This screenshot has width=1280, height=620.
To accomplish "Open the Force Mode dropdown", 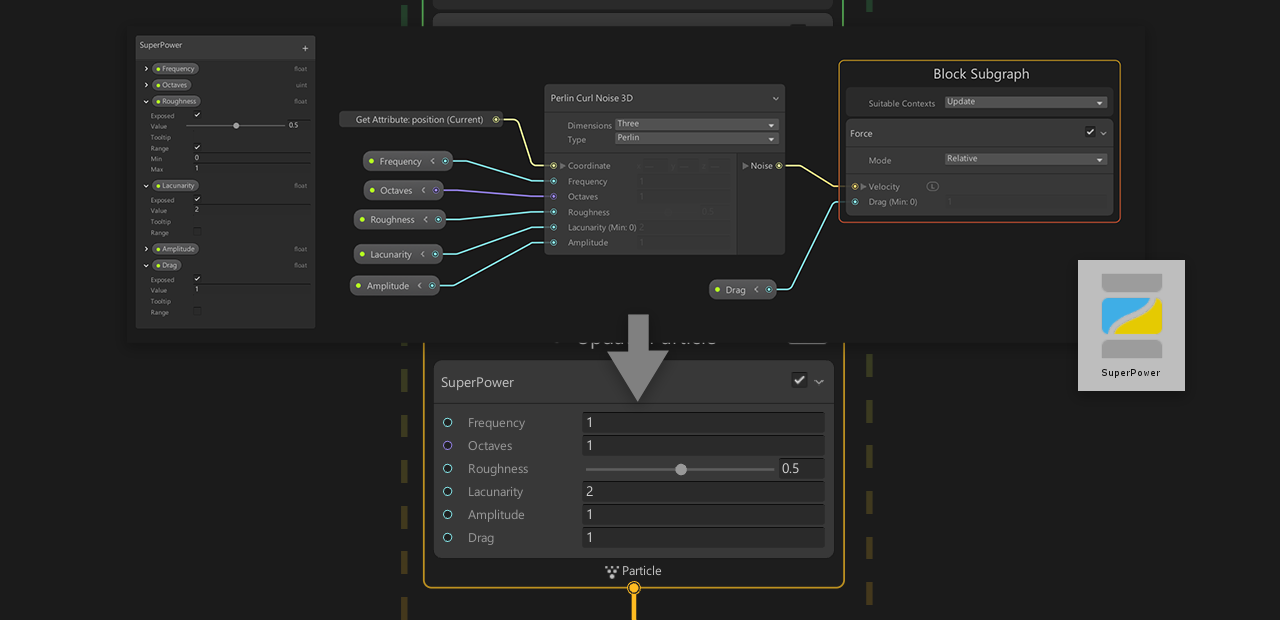I will click(1025, 159).
